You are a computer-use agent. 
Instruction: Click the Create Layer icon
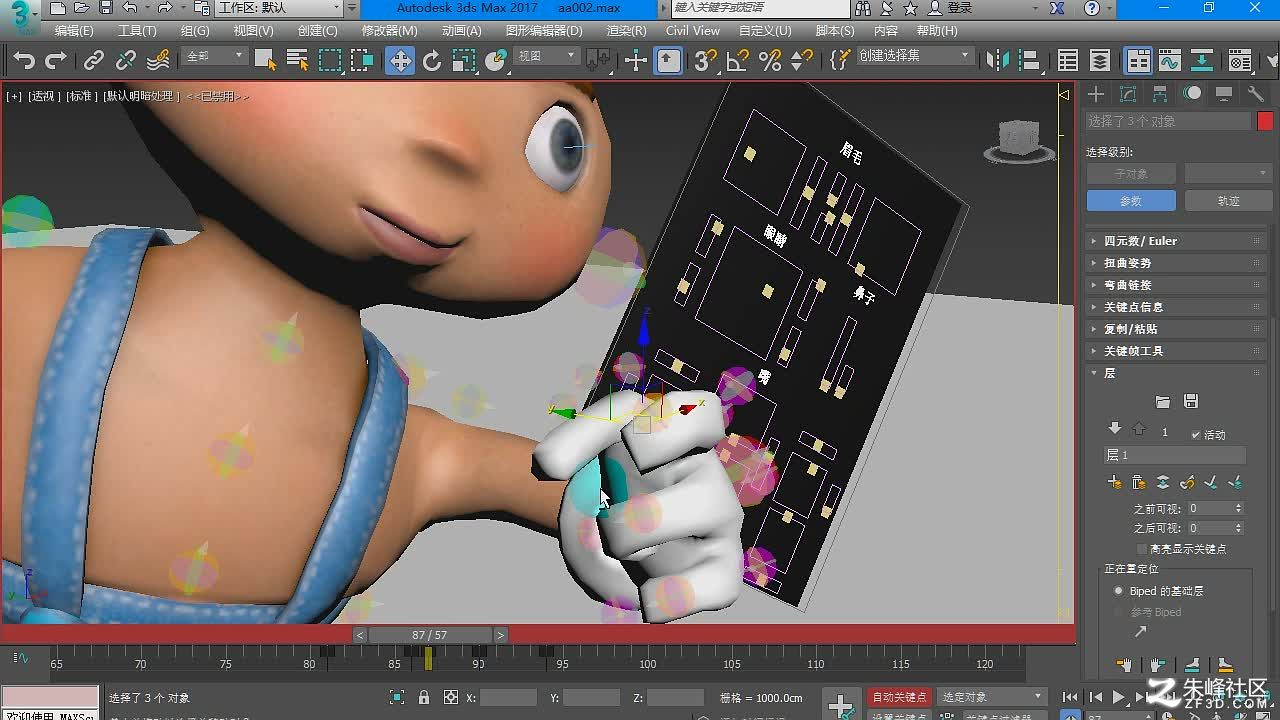click(x=1115, y=483)
